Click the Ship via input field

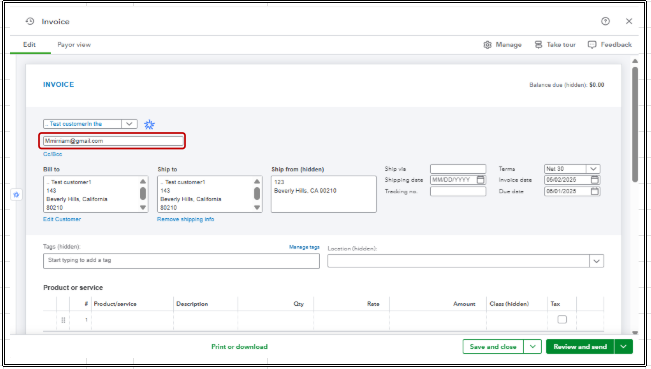pos(458,169)
